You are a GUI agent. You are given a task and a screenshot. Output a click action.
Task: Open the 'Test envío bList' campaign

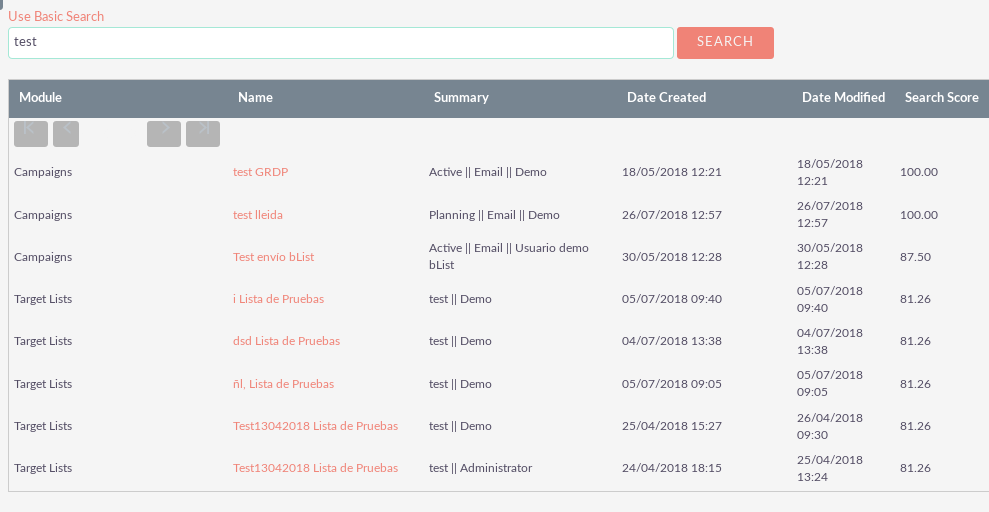[273, 257]
